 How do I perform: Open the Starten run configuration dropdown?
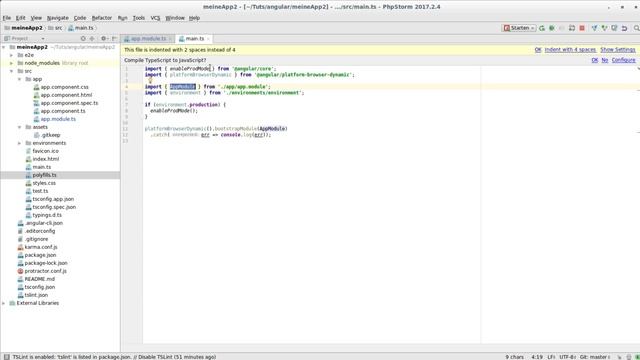[x=519, y=28]
